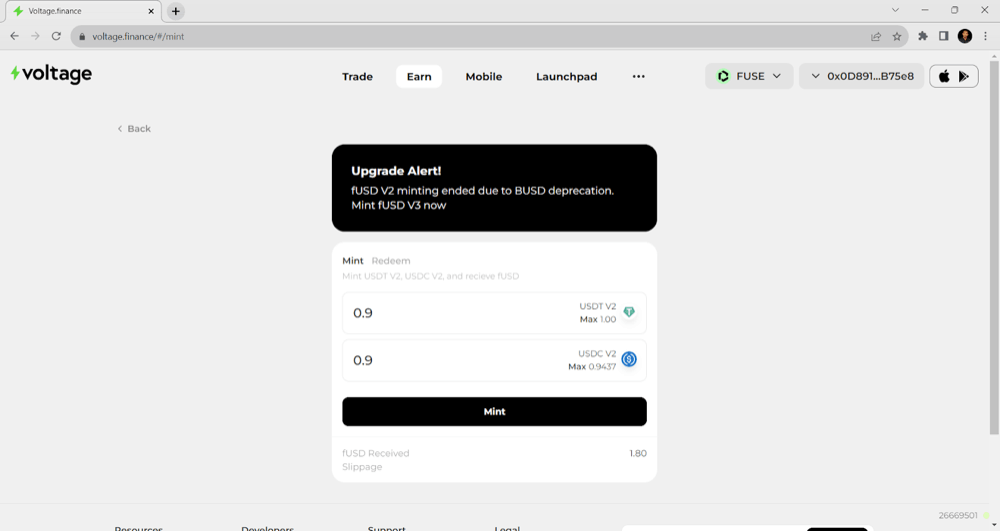Go back in browser history
This screenshot has width=1000, height=531.
coord(15,36)
